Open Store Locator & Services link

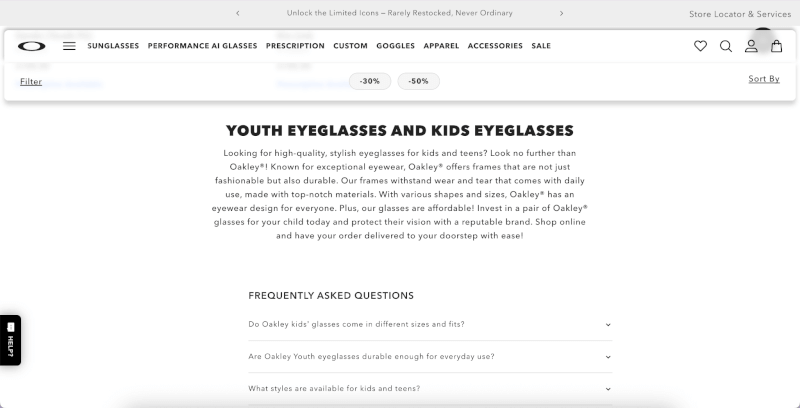739,14
